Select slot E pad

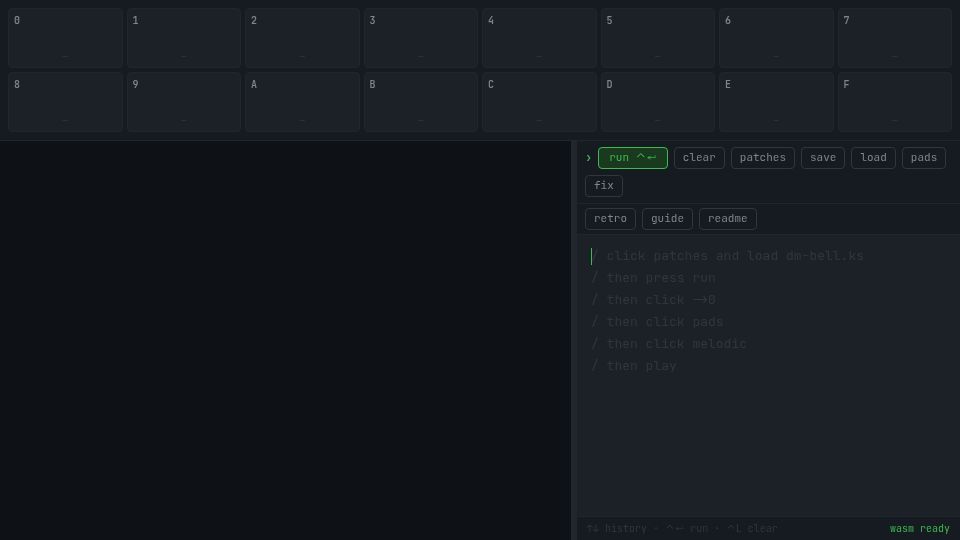point(776,102)
